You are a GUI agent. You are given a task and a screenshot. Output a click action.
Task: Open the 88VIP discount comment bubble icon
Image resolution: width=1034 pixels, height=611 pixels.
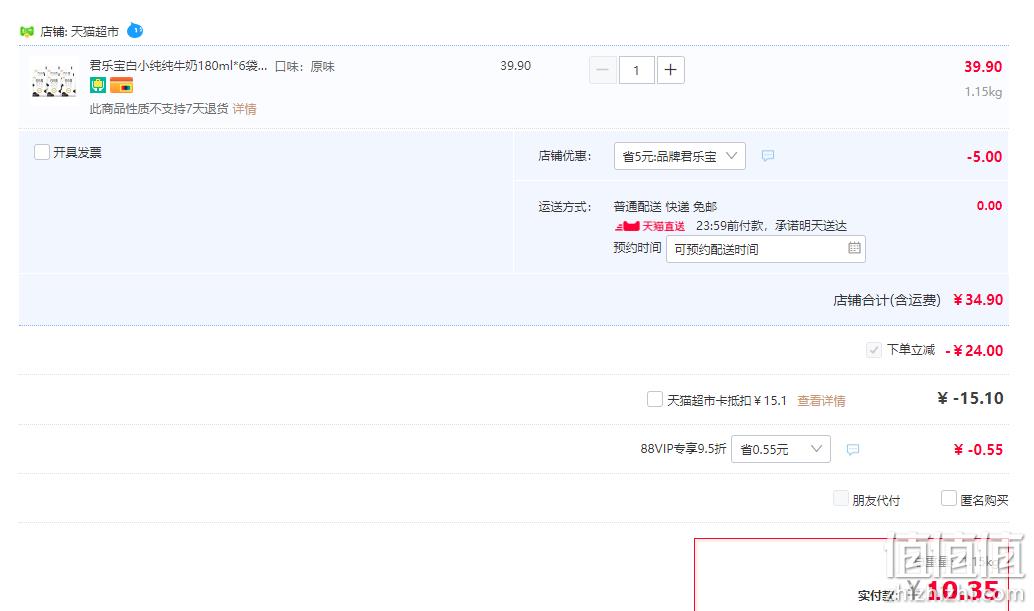(853, 450)
